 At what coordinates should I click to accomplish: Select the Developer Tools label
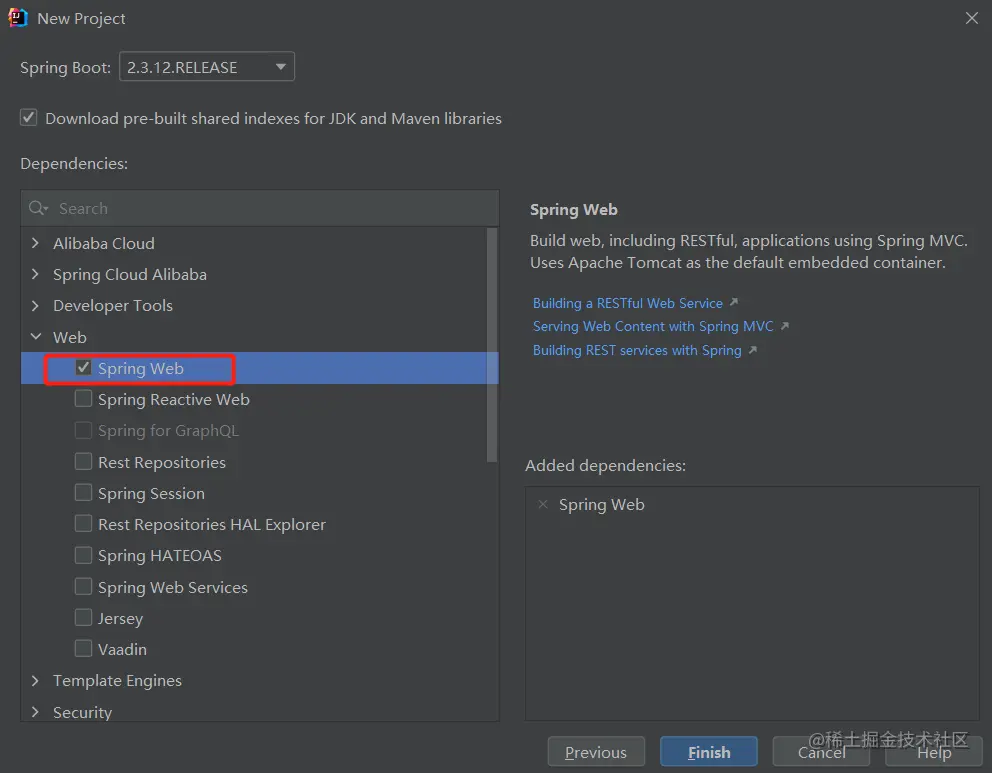(113, 306)
